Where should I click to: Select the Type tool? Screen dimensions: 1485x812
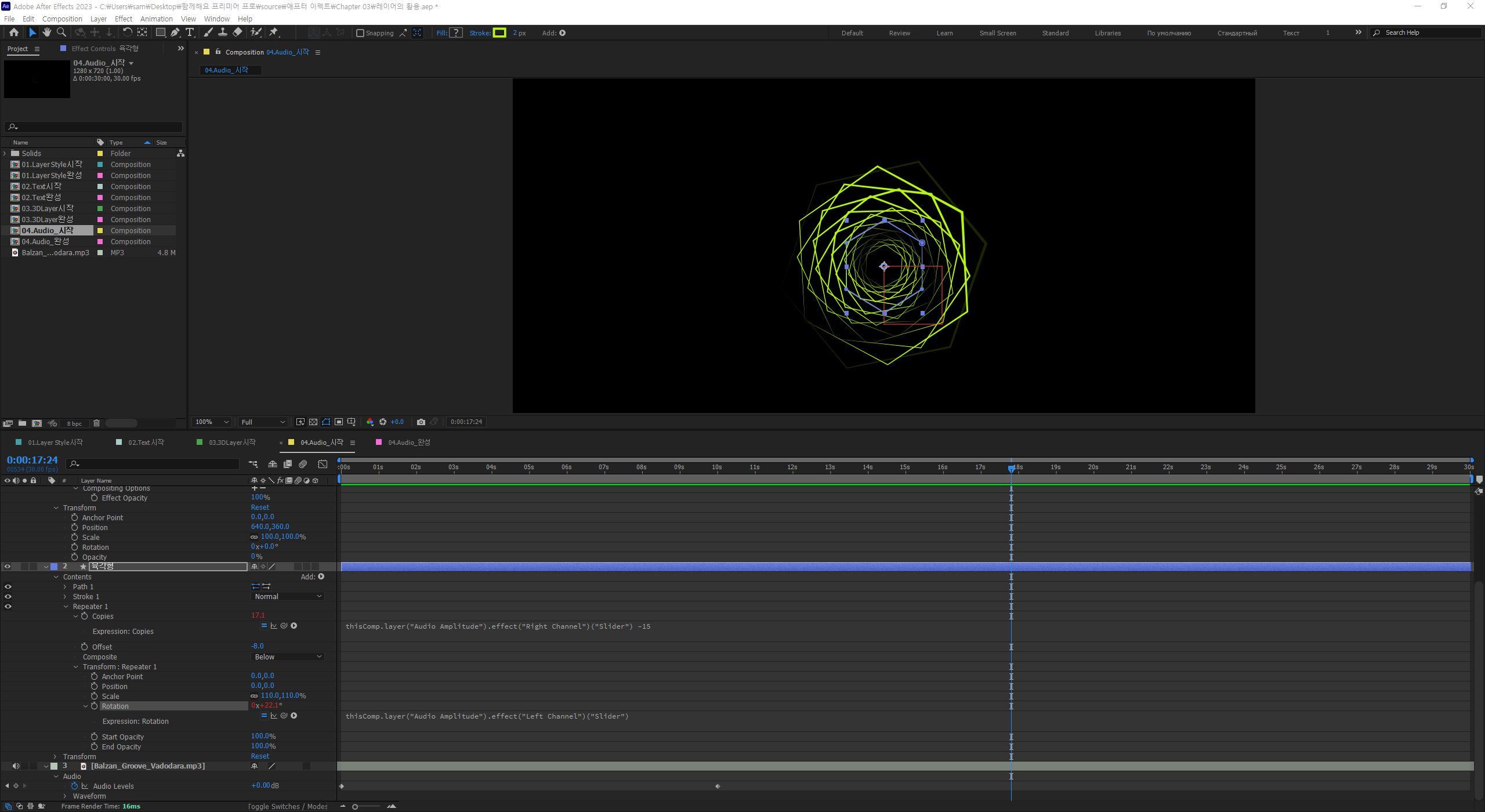pyautogui.click(x=190, y=32)
